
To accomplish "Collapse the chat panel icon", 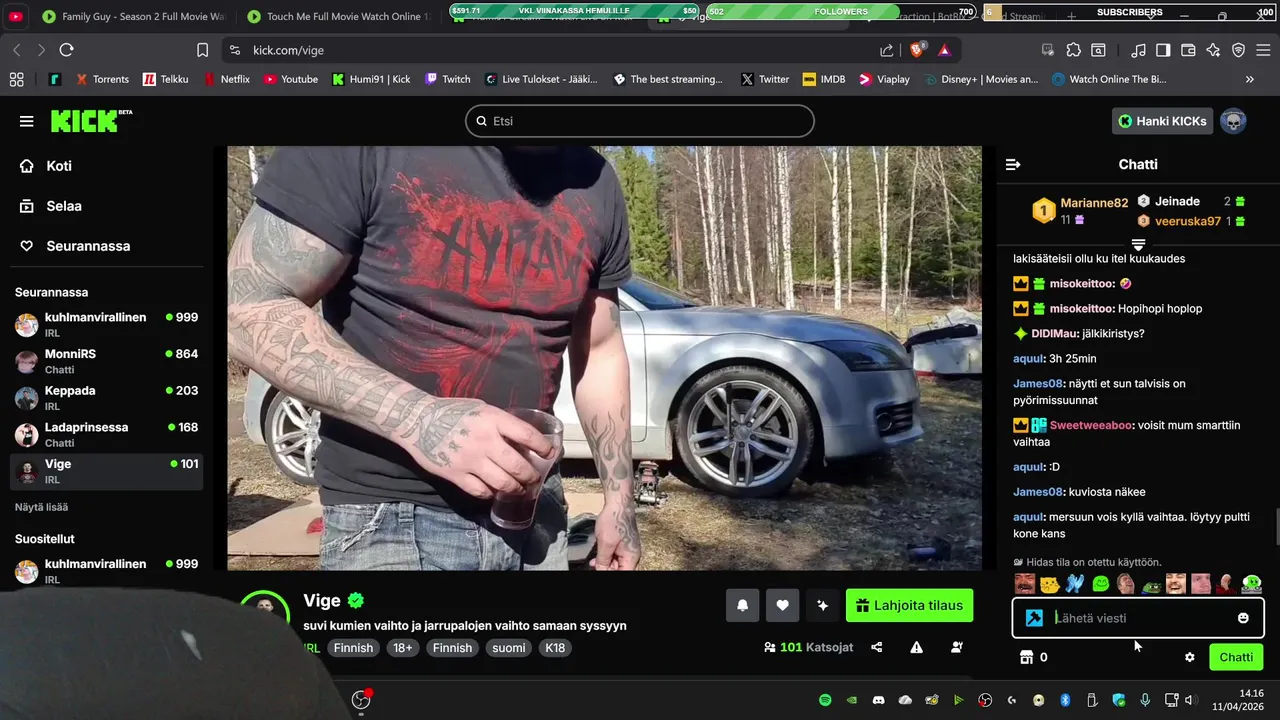I will 1013,164.
